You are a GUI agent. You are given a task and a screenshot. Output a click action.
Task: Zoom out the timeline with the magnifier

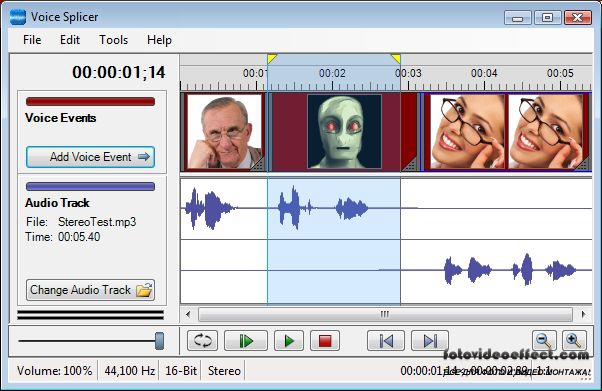click(x=544, y=340)
